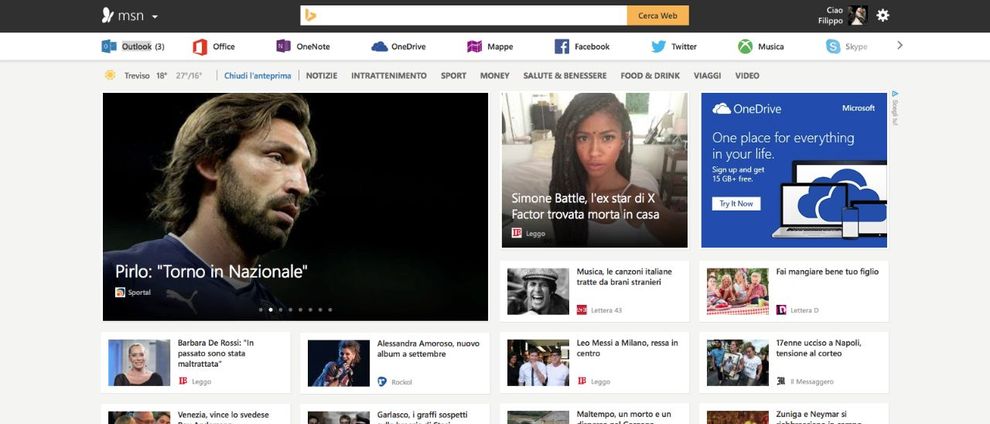Click the Rockol source icon

[382, 381]
